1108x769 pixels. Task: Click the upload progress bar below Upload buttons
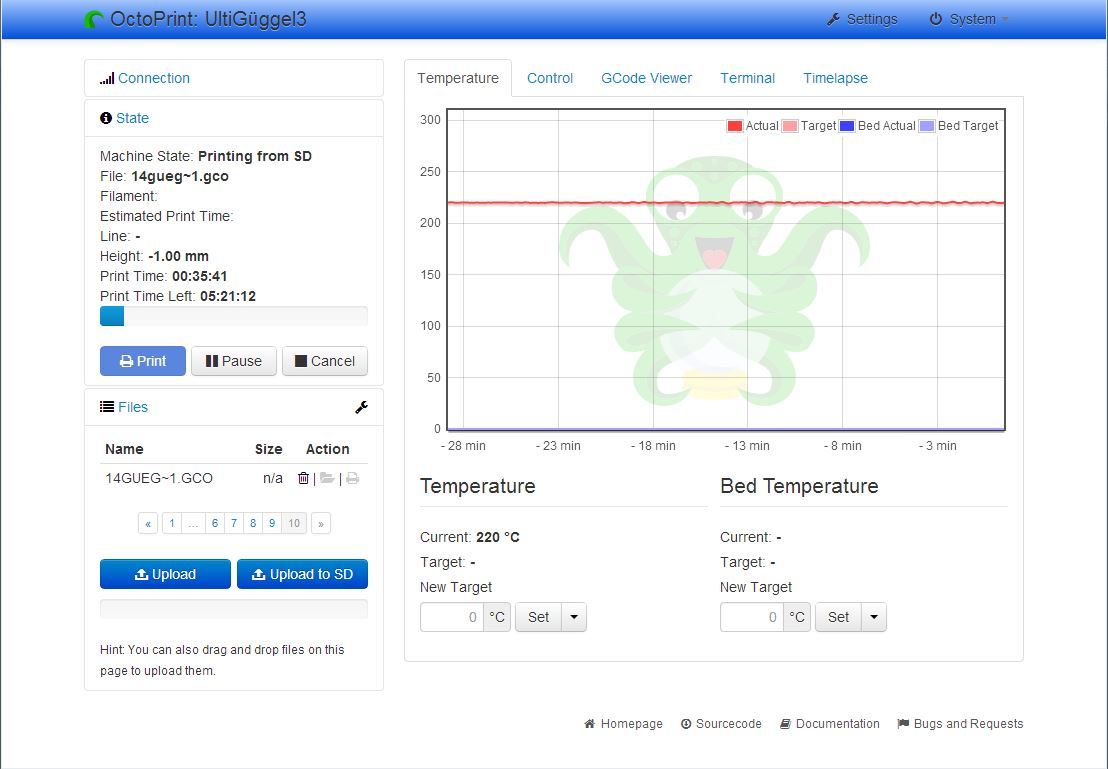point(234,609)
